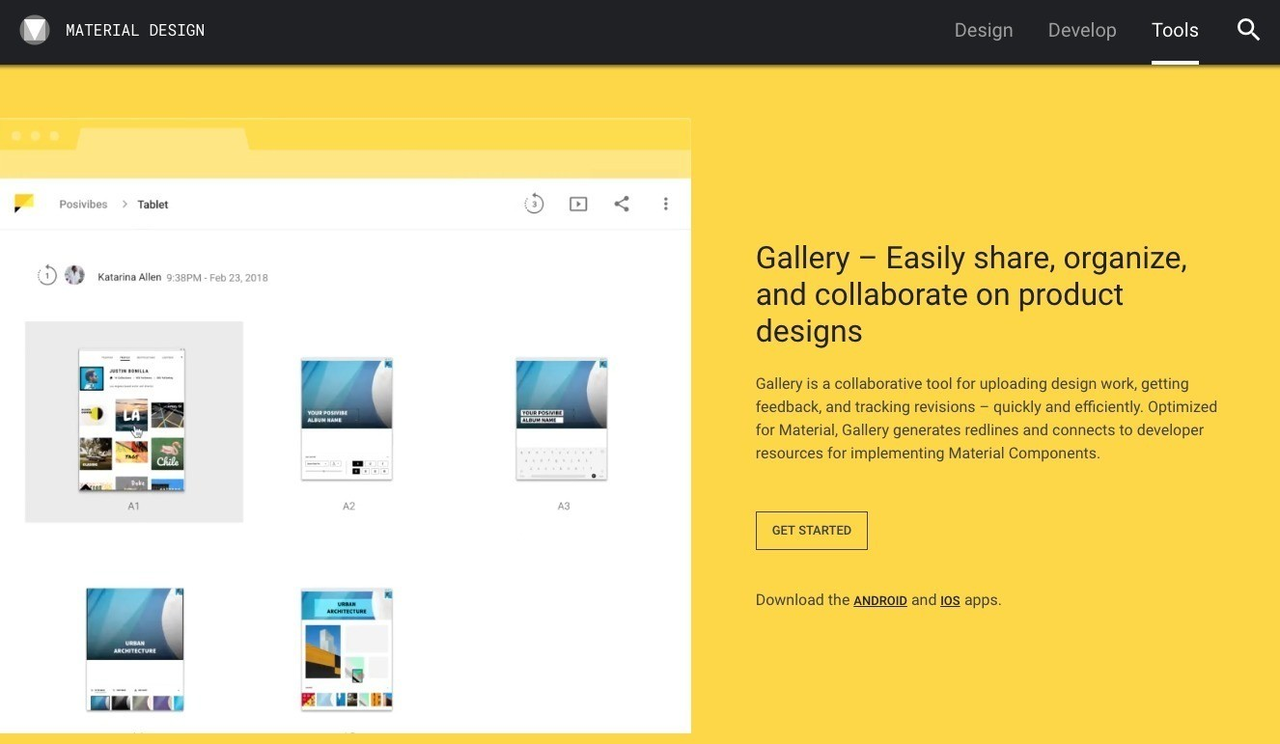Open the Develop navigation tab
This screenshot has height=744, width=1280.
click(1081, 30)
